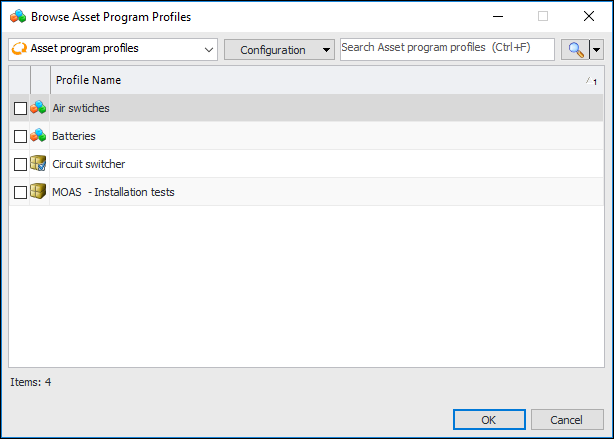Click the Batteries profile icon
Viewport: 614px width, 439px height.
(38, 136)
